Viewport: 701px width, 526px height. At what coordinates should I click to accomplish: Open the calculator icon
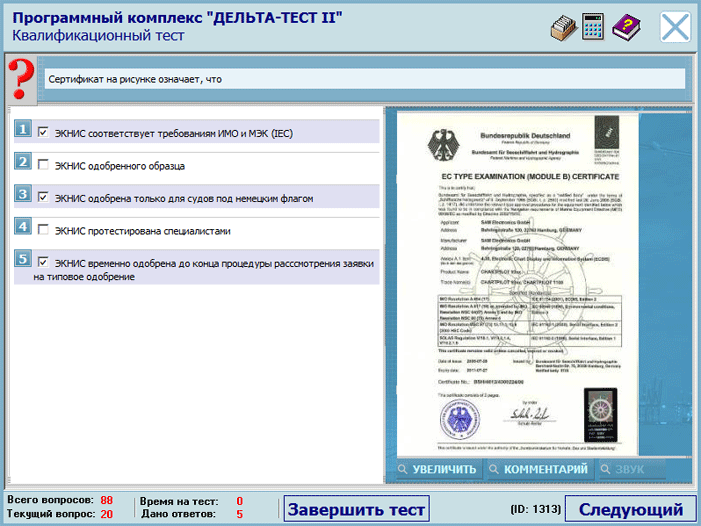(593, 27)
